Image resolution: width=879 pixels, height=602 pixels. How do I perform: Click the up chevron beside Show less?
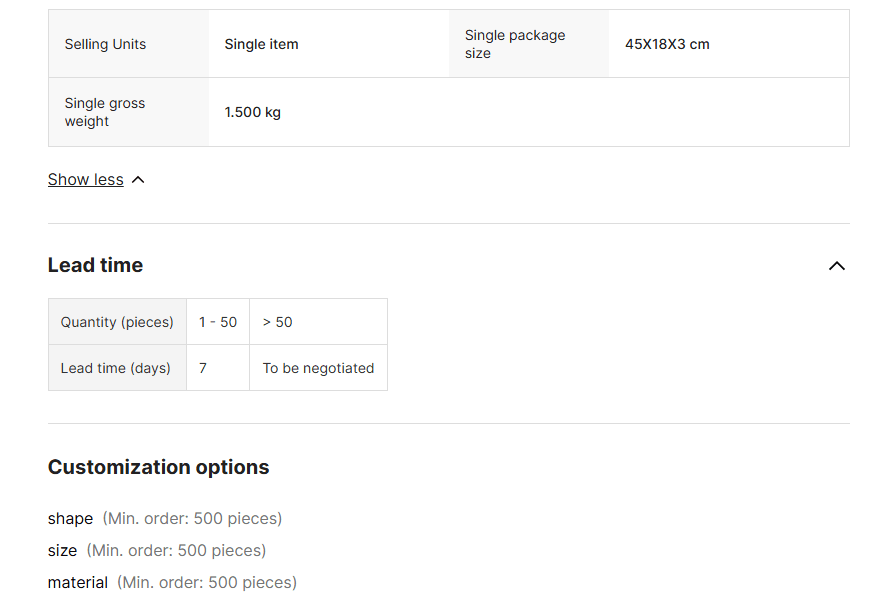tap(138, 180)
